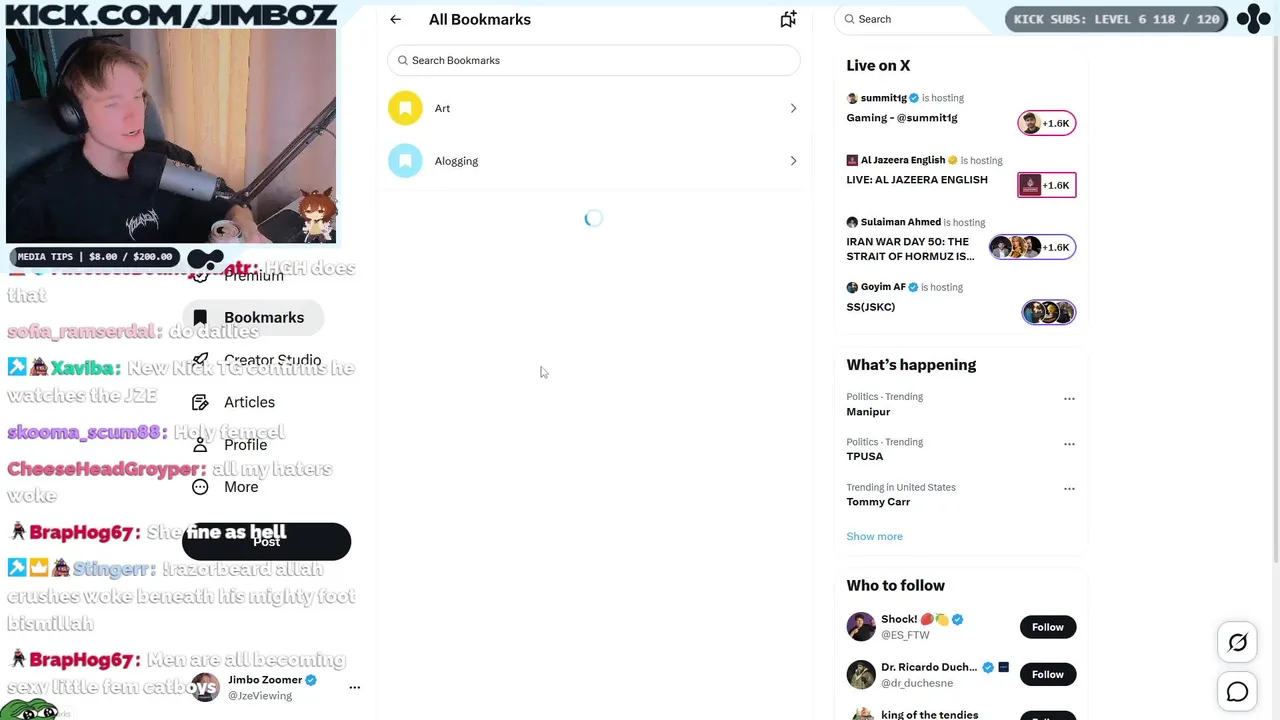Open the Messages chat bubble icon

[1237, 692]
